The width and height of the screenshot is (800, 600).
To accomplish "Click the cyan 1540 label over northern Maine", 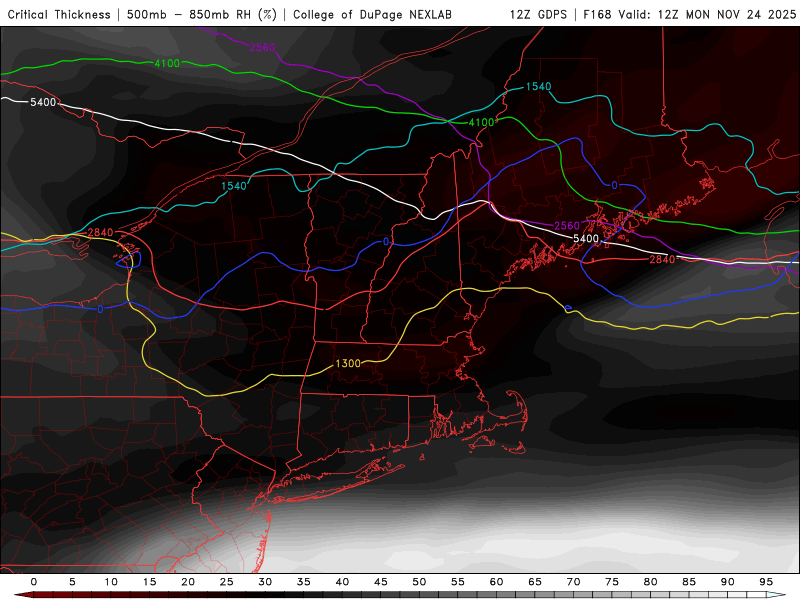I will pos(538,86).
